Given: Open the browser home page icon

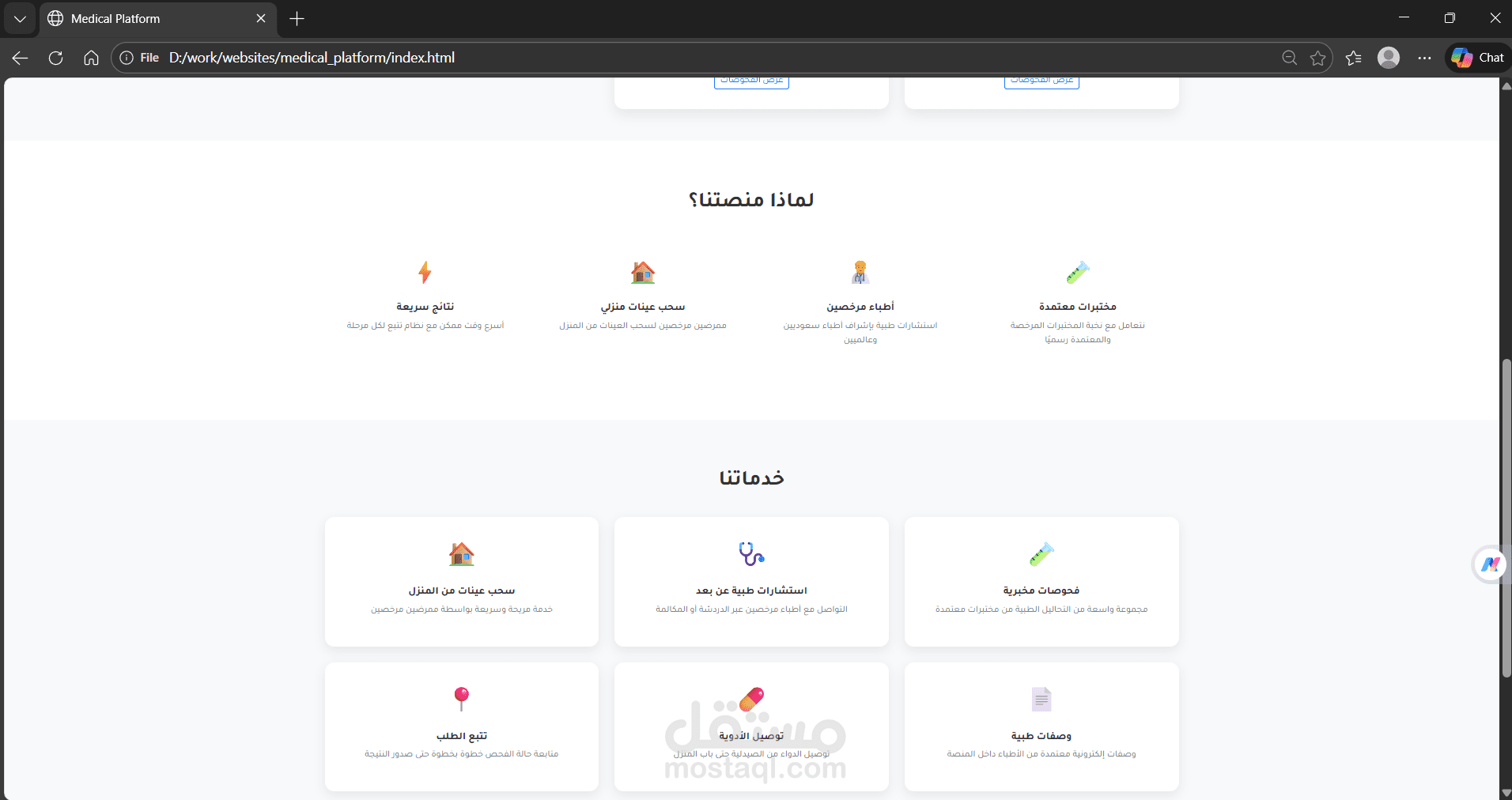Looking at the screenshot, I should [x=91, y=58].
